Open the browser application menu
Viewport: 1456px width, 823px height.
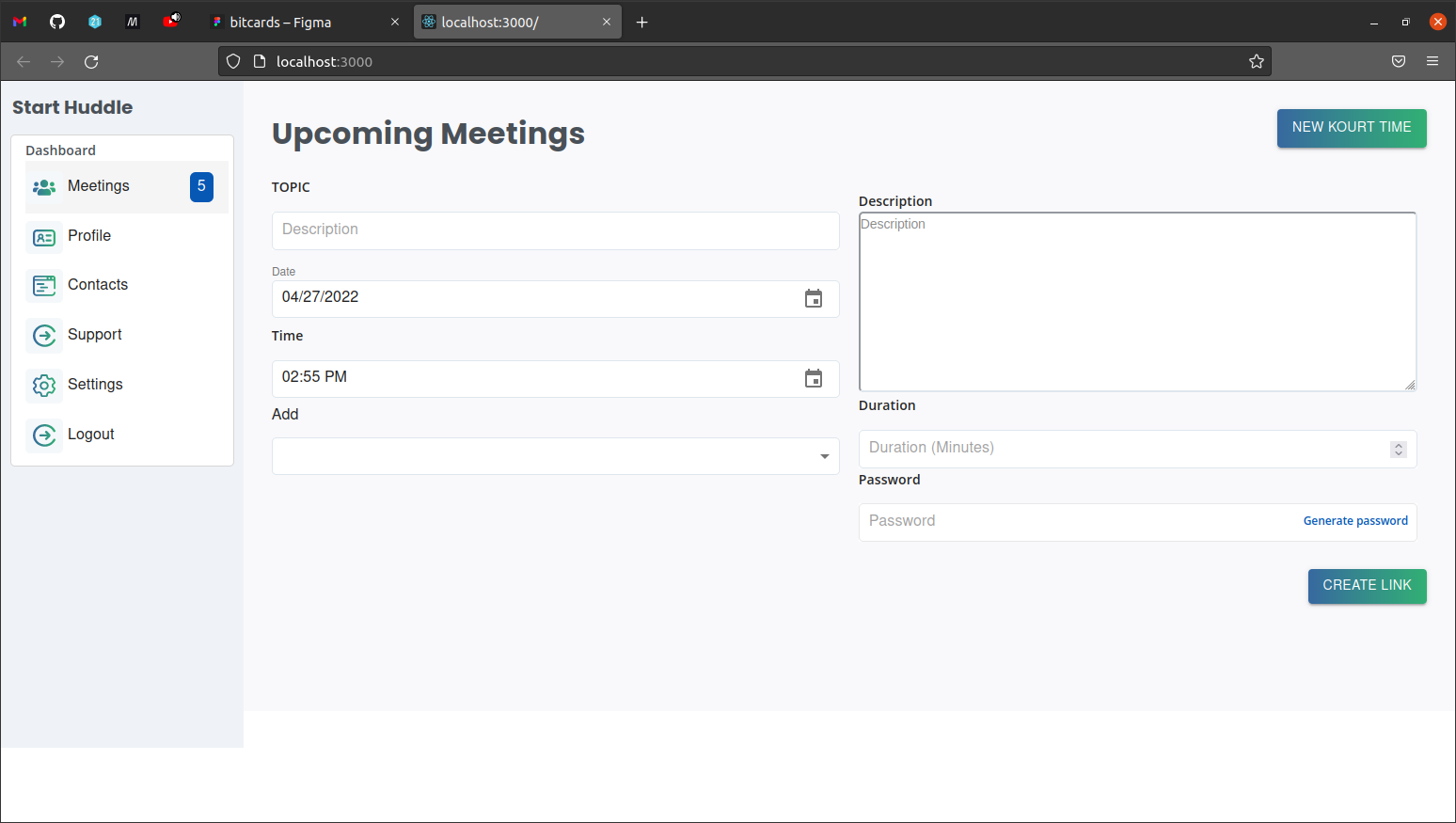click(1432, 62)
